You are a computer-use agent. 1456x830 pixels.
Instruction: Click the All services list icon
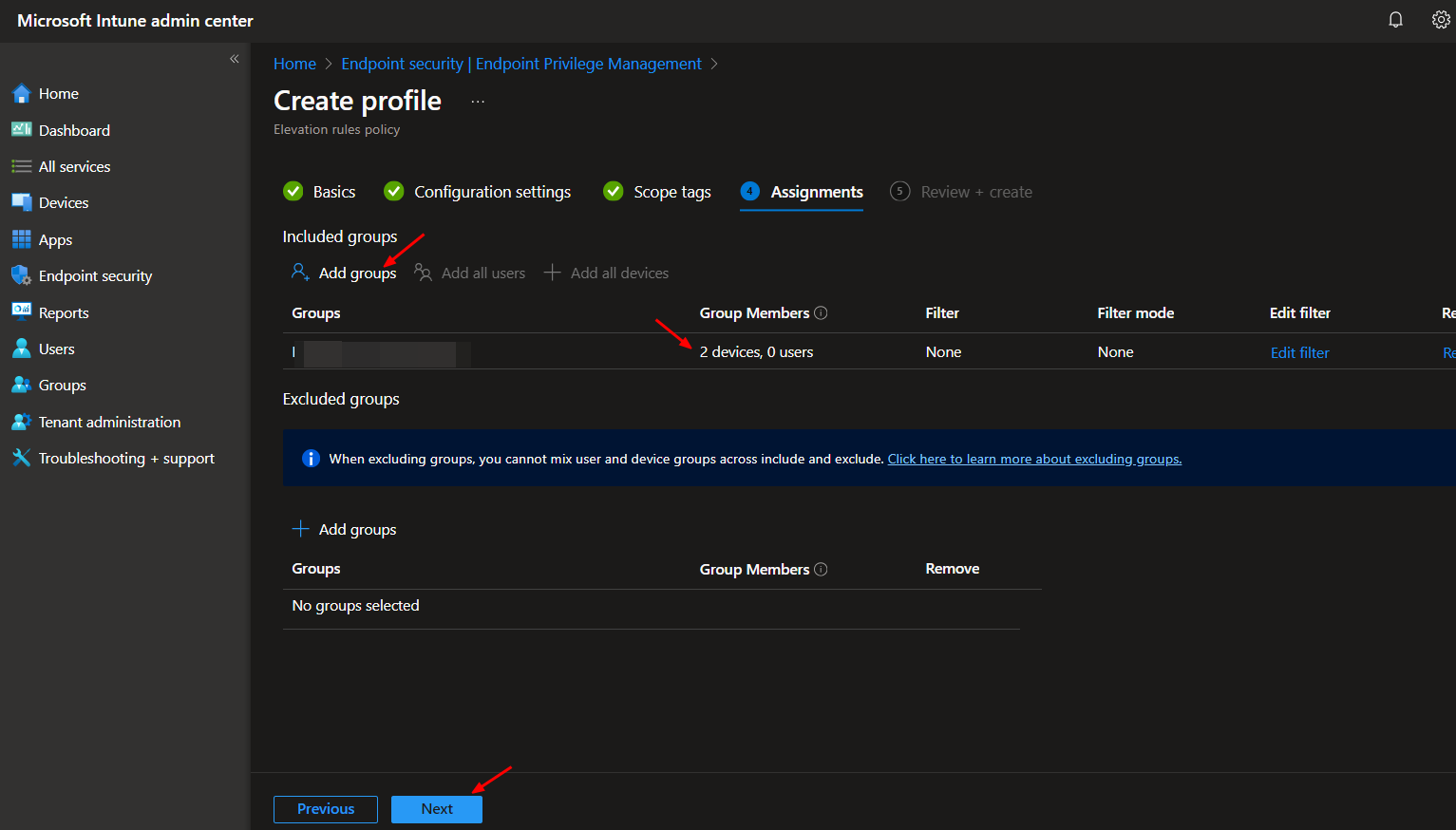21,166
